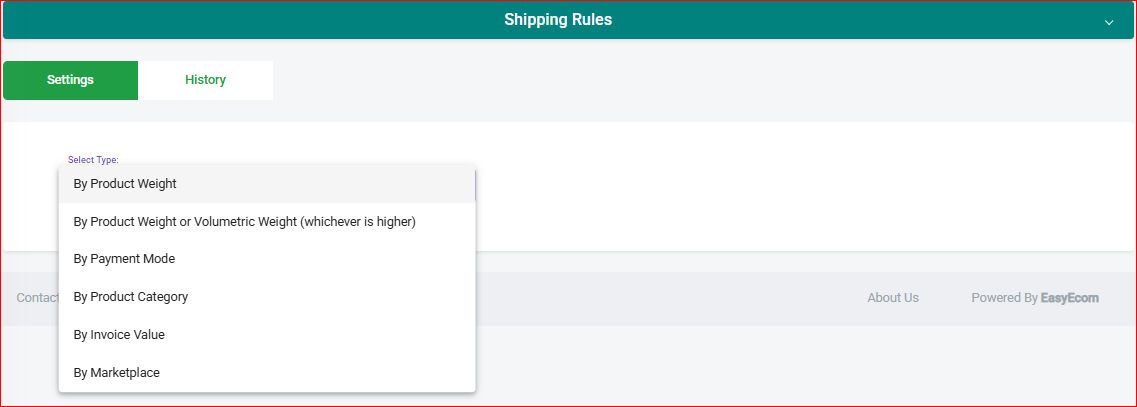Open the Settings tab
The height and width of the screenshot is (407, 1137).
(70, 80)
